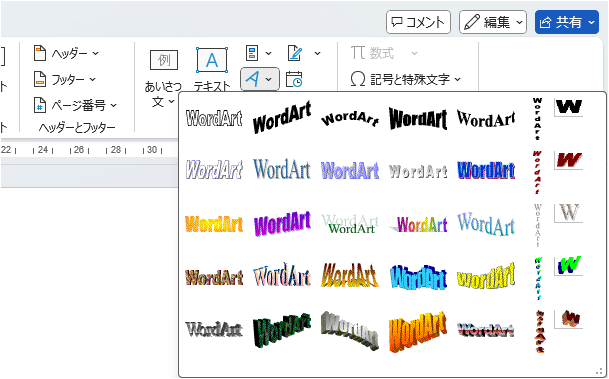Open the signature line dropdown icon
The image size is (609, 379).
tap(304, 53)
